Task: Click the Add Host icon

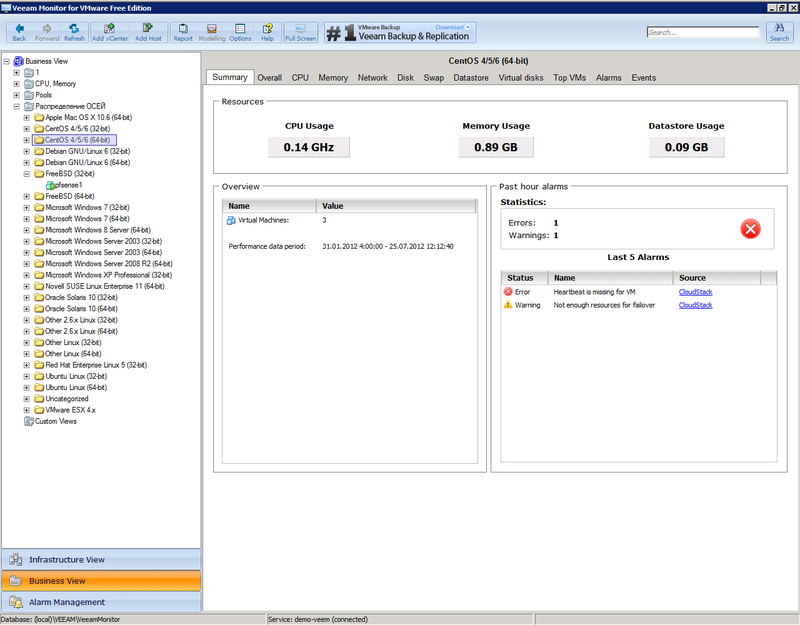Action: click(148, 32)
